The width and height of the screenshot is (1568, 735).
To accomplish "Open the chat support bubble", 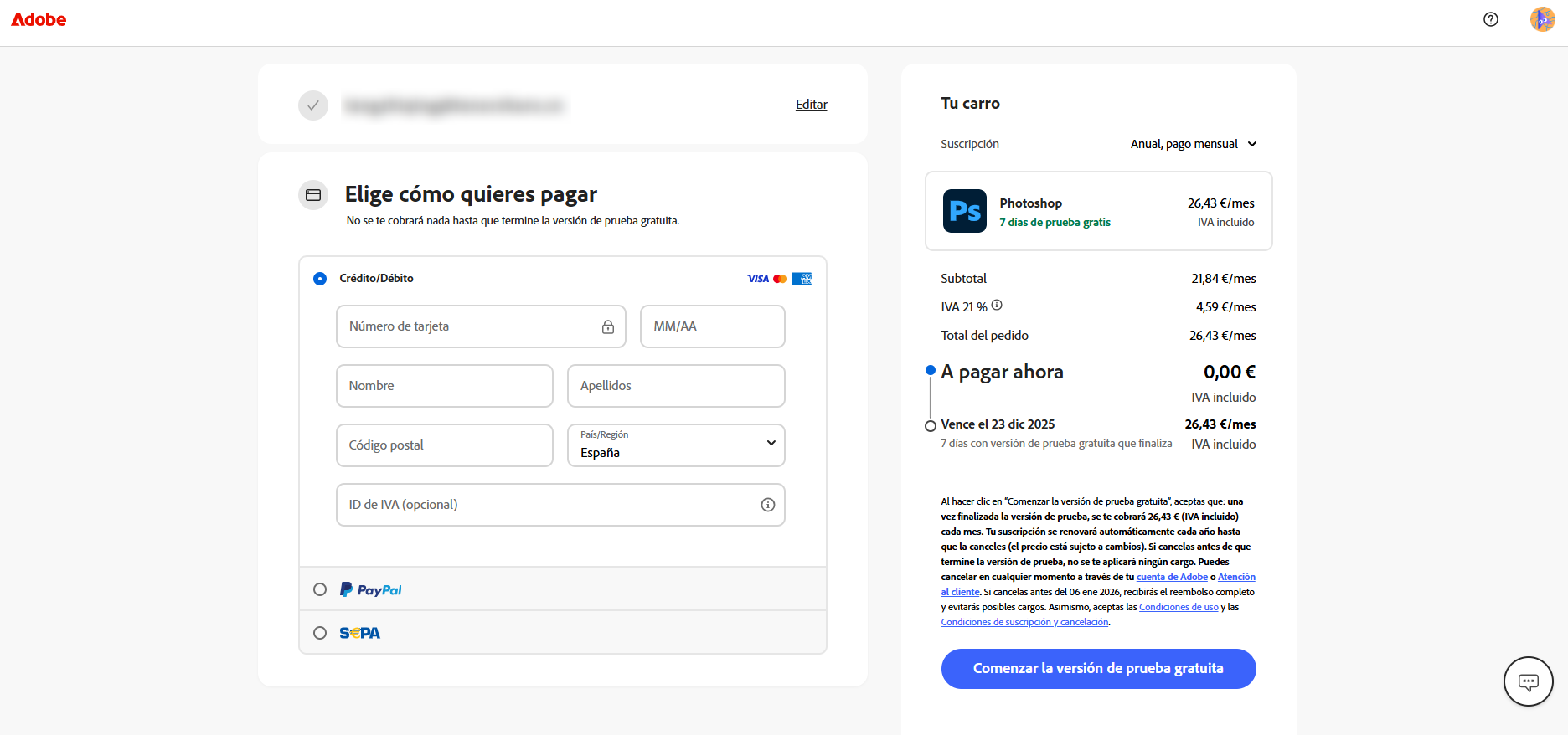I will (1528, 681).
